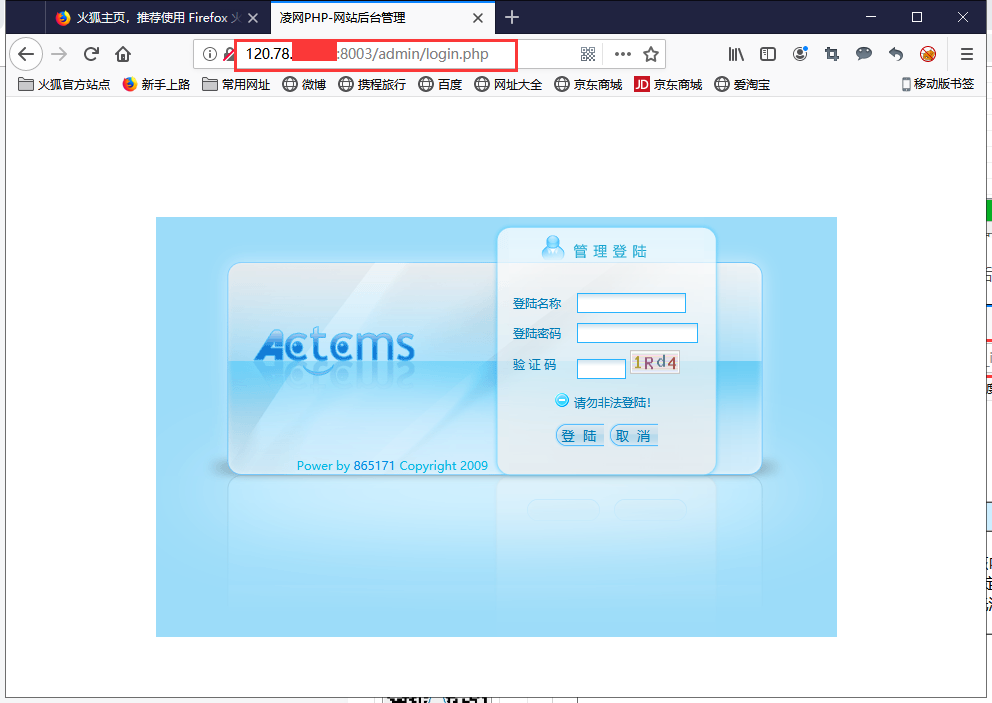Reload the current page
The height and width of the screenshot is (703, 992).
91,54
